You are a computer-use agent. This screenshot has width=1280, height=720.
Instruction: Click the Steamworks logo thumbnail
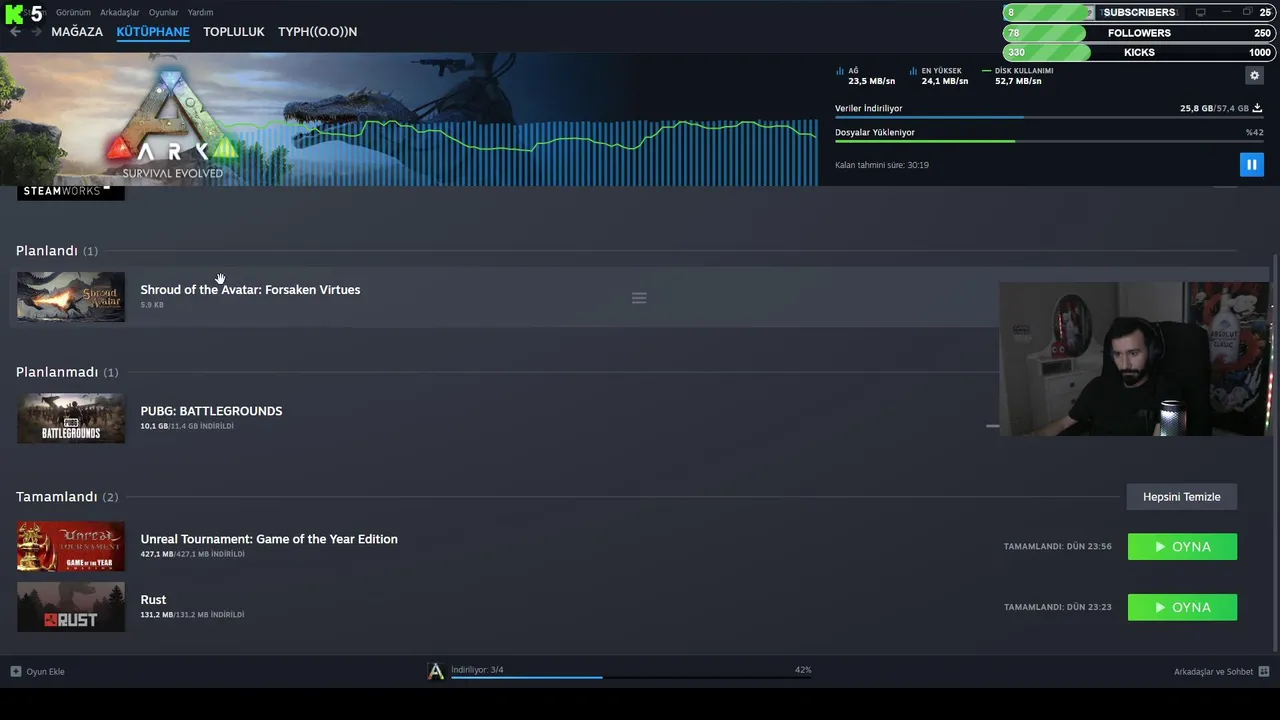coord(71,192)
